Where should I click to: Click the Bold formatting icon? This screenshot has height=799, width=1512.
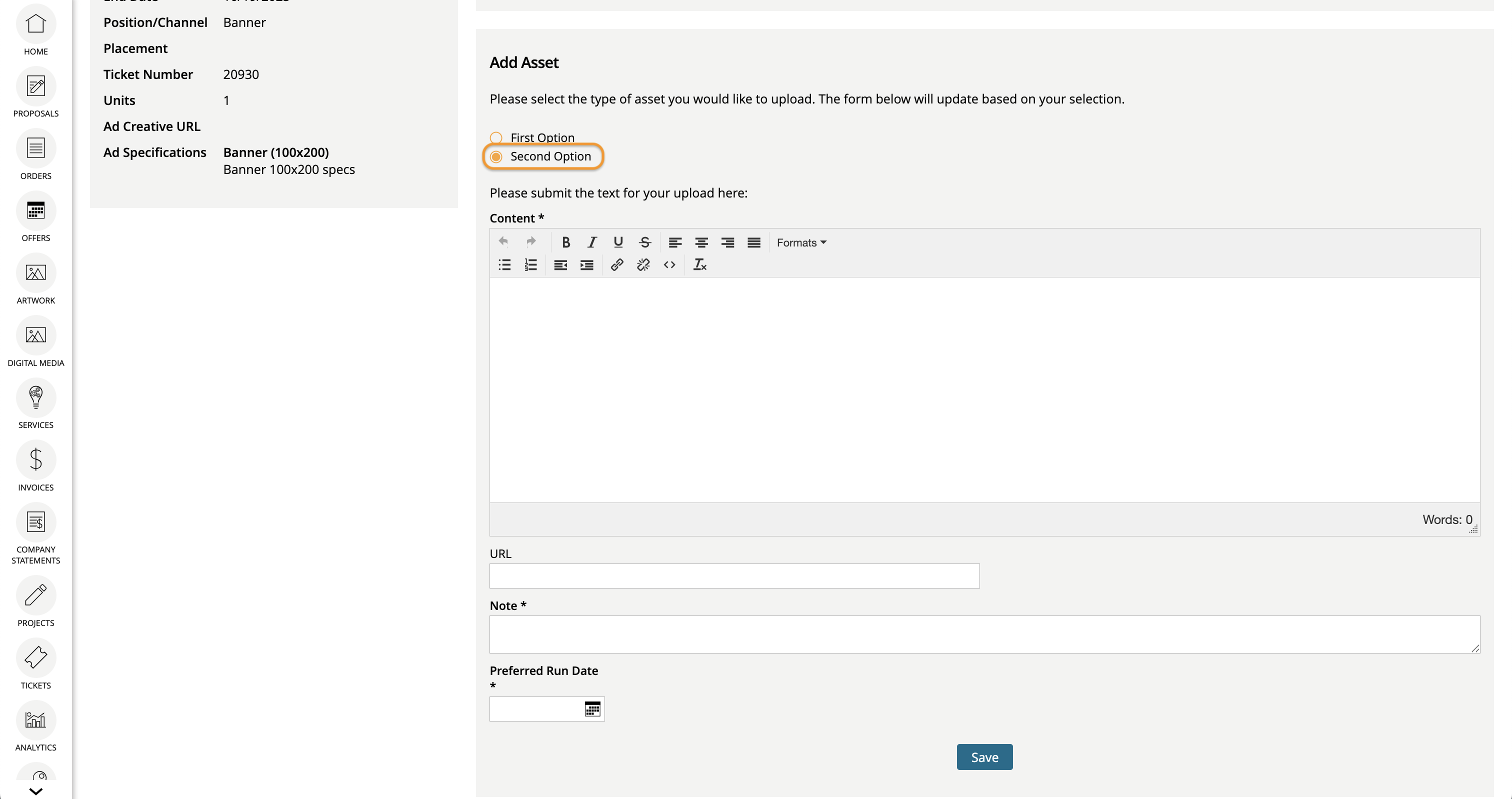pyautogui.click(x=566, y=242)
